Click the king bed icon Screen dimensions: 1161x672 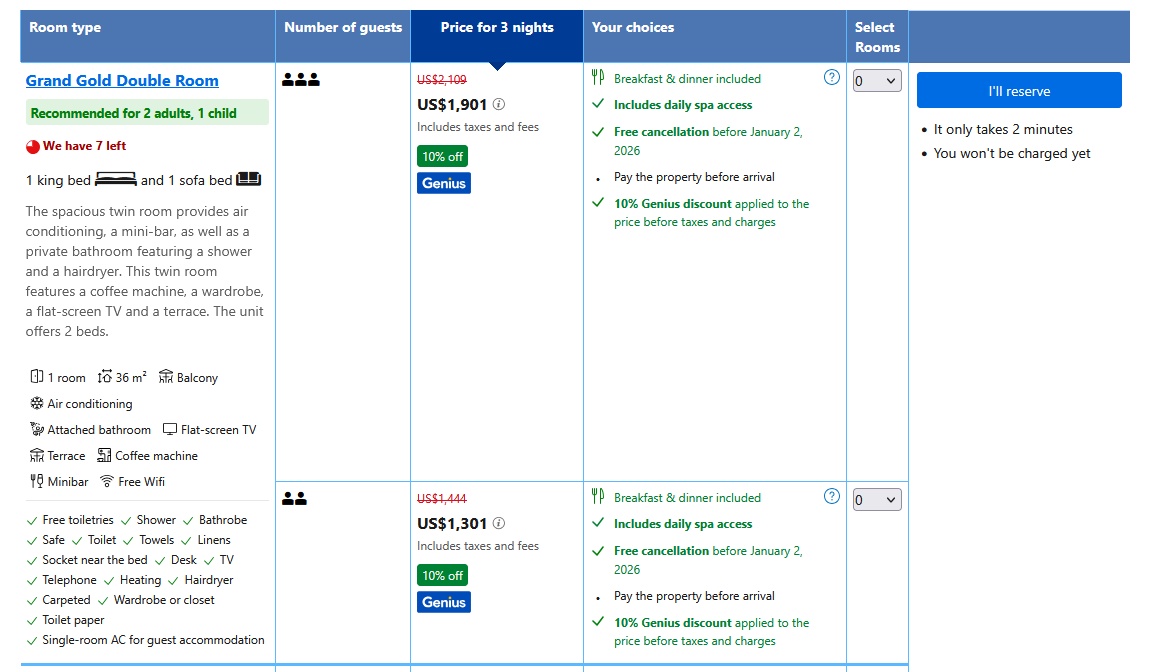(x=116, y=179)
